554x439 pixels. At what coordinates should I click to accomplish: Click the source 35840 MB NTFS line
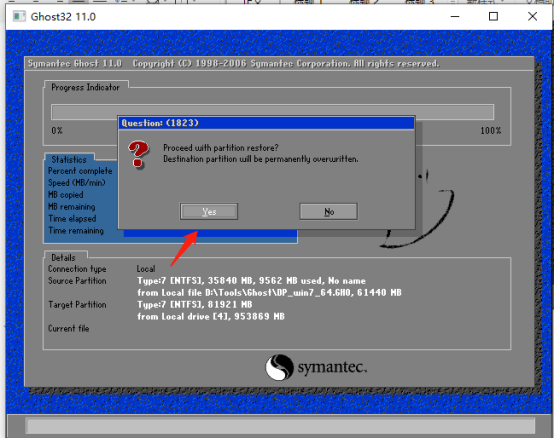click(251, 281)
